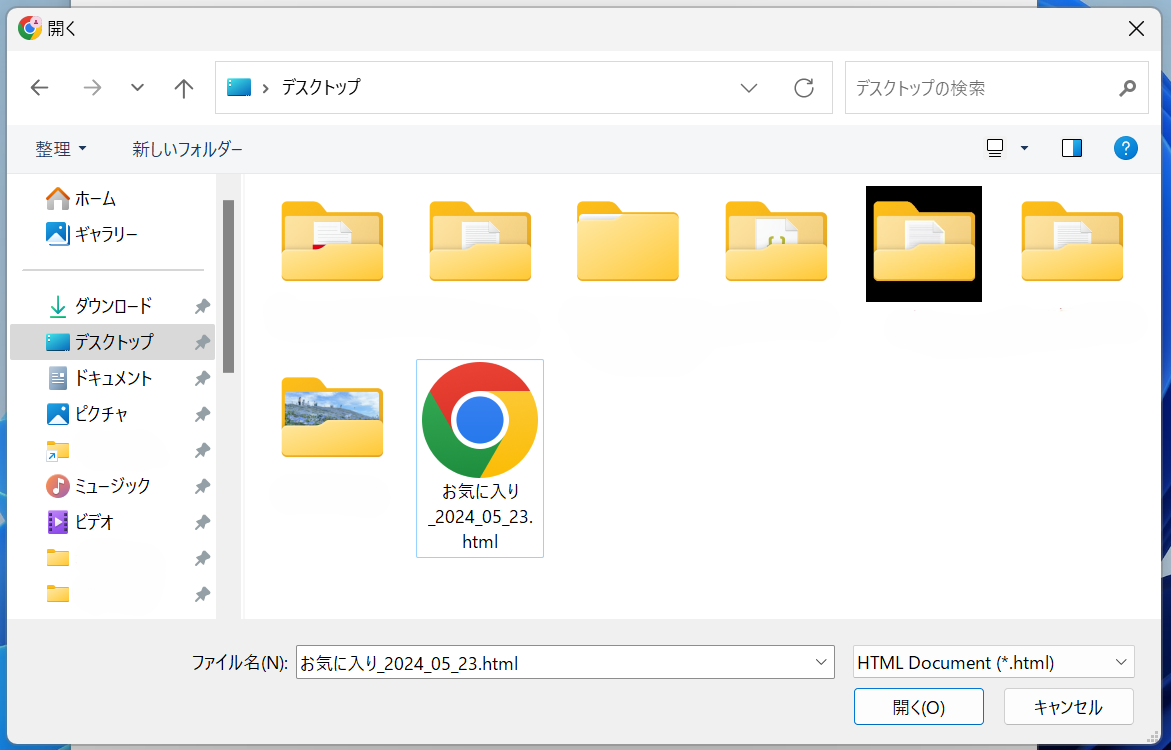This screenshot has height=750, width=1171.
Task: Open the recent locations chevron
Action: (x=137, y=87)
